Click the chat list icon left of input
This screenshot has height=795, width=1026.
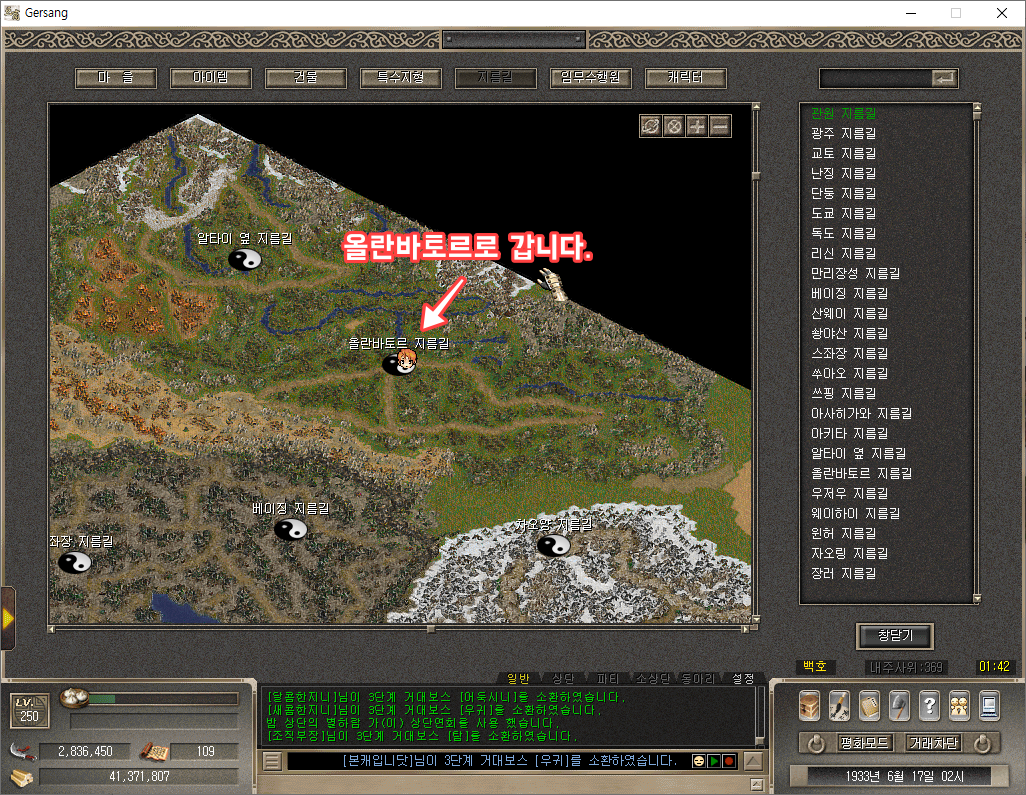(272, 761)
